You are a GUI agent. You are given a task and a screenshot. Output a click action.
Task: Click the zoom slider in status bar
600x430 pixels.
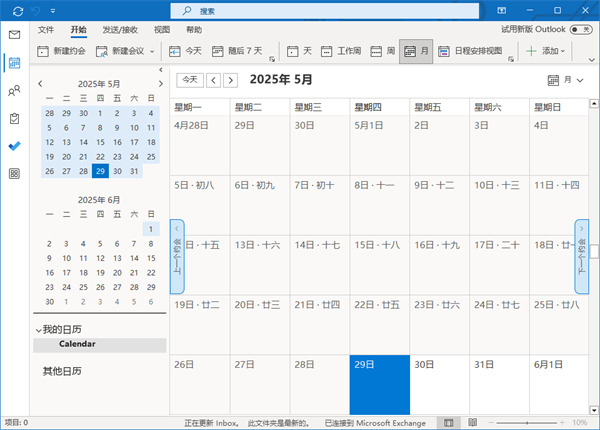click(x=527, y=423)
